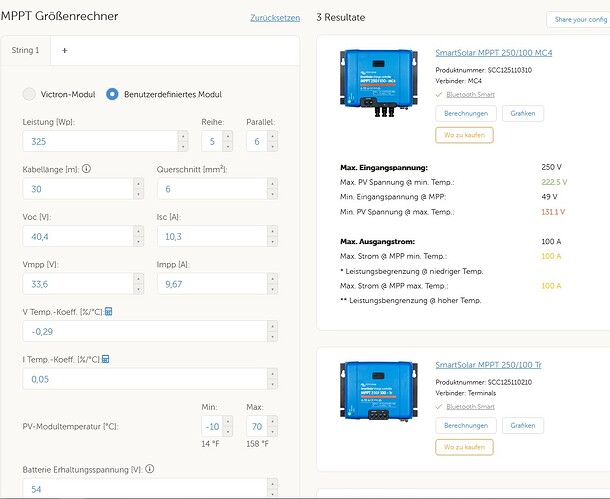This screenshot has width=610, height=499.
Task: Click the 222.5 V max PV voltage value
Action: point(554,182)
